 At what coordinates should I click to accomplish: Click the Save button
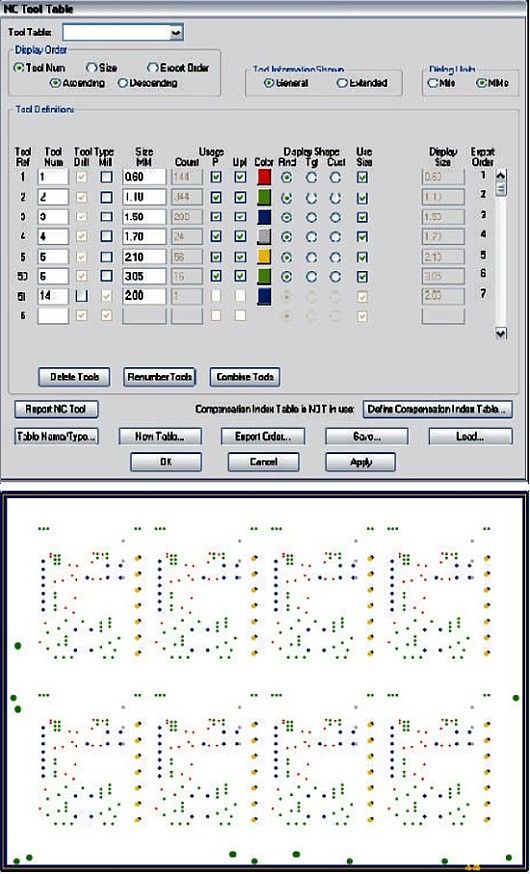click(x=367, y=436)
